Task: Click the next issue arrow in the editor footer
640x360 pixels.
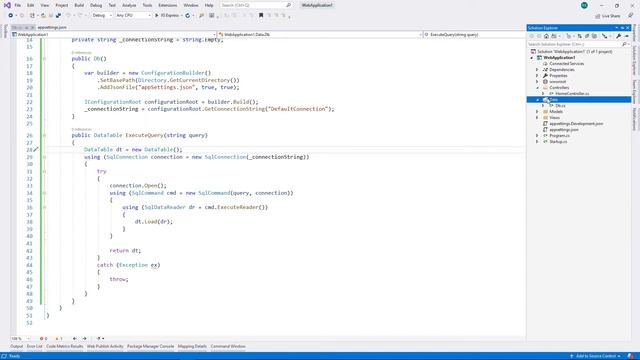Action: 84,338
